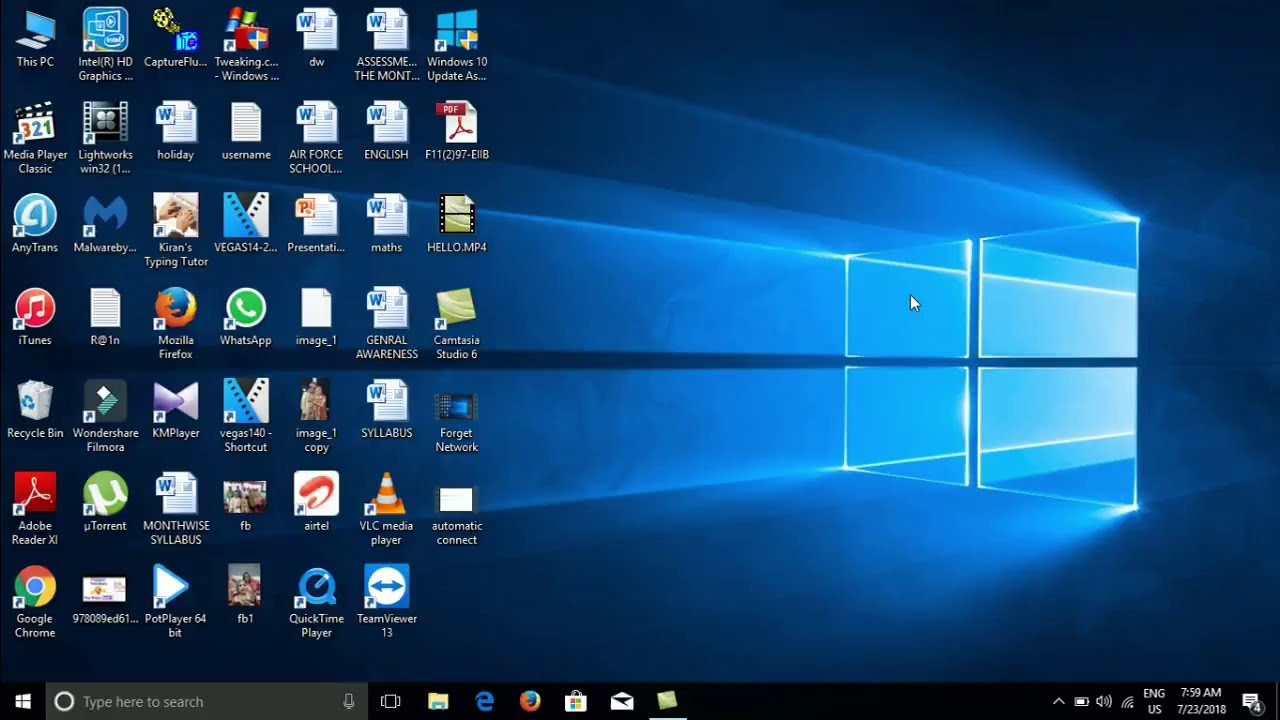
Task: Select Google Chrome desktop shortcut
Action: pos(35,603)
